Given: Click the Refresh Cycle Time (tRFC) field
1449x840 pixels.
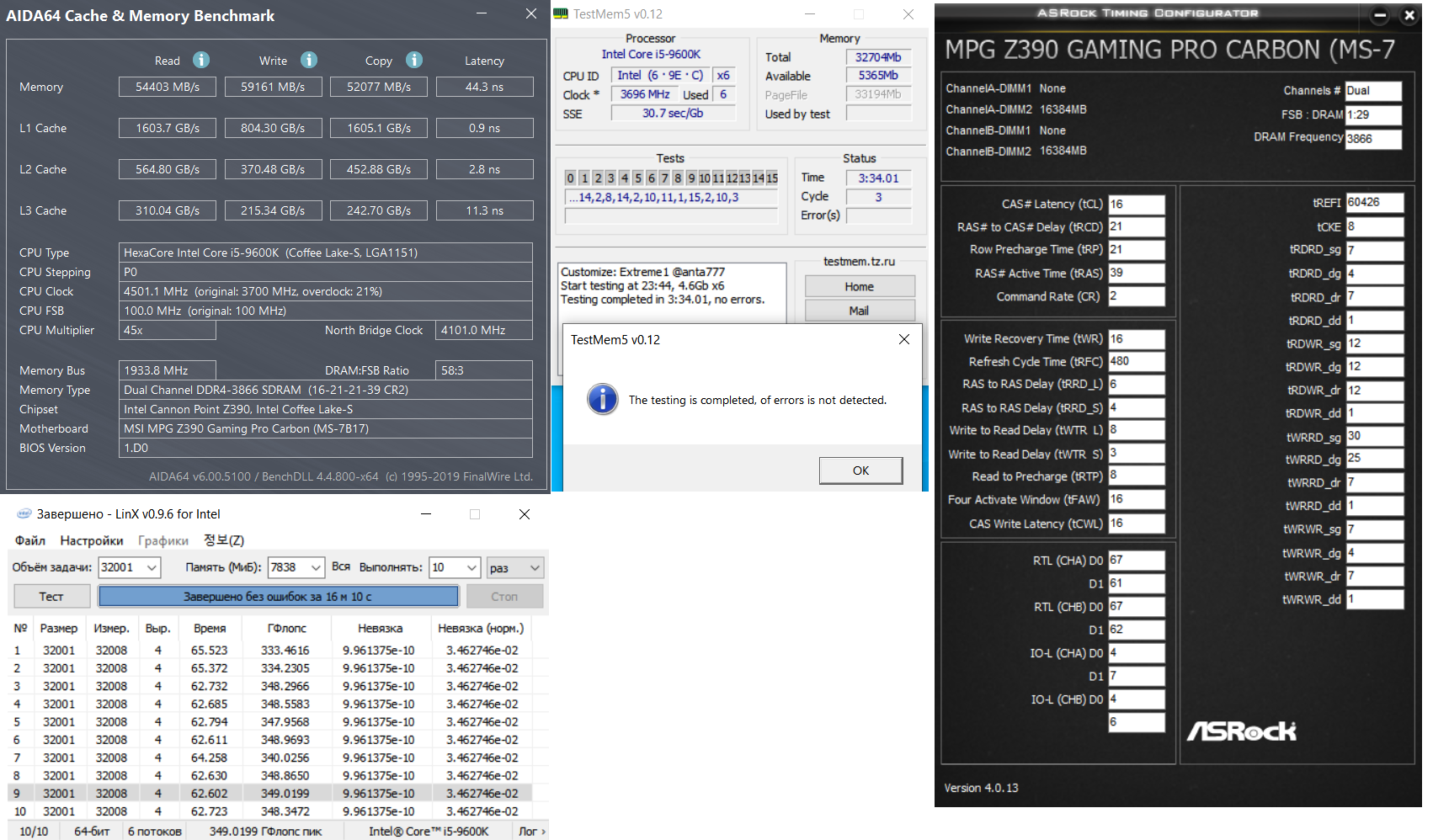Looking at the screenshot, I should click(x=1137, y=361).
